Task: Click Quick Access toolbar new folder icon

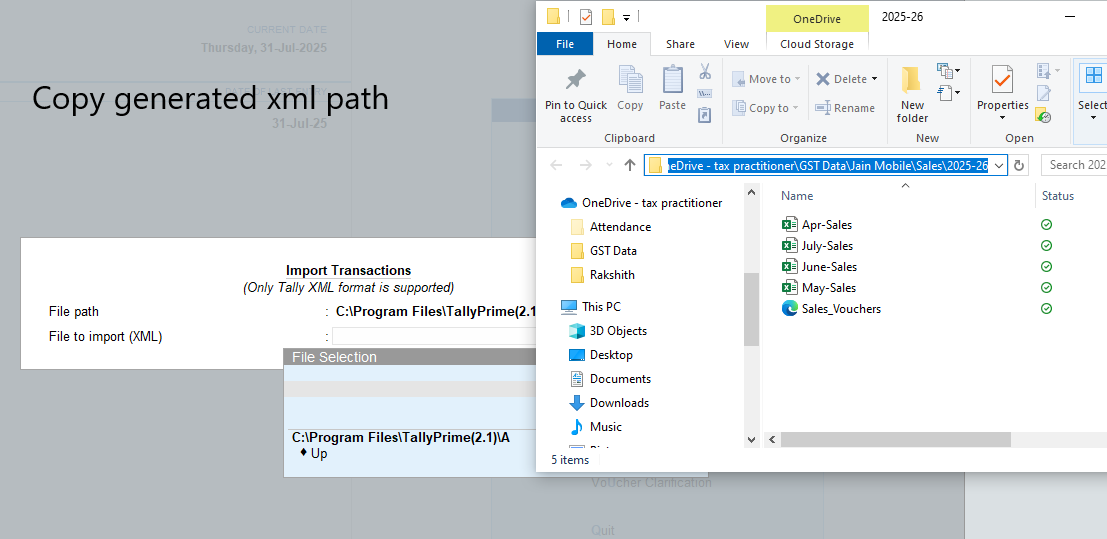Action: [x=607, y=16]
